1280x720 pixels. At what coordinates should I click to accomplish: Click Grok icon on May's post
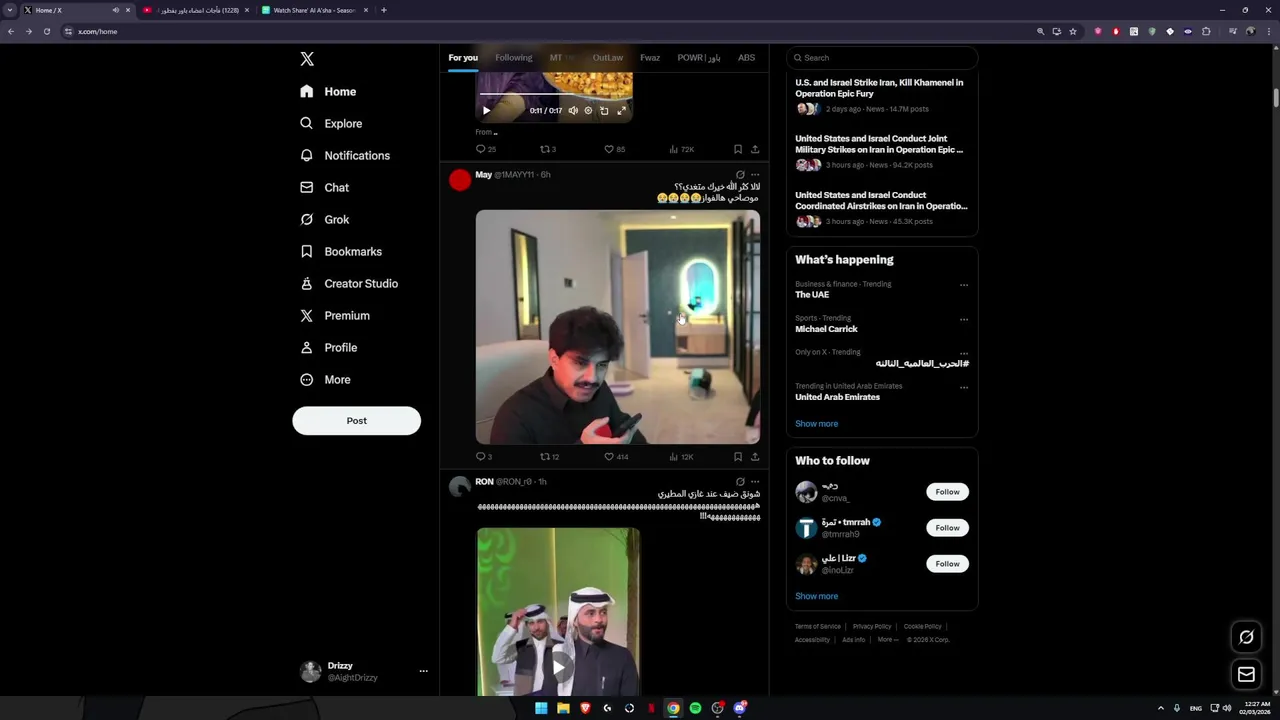pyautogui.click(x=740, y=175)
